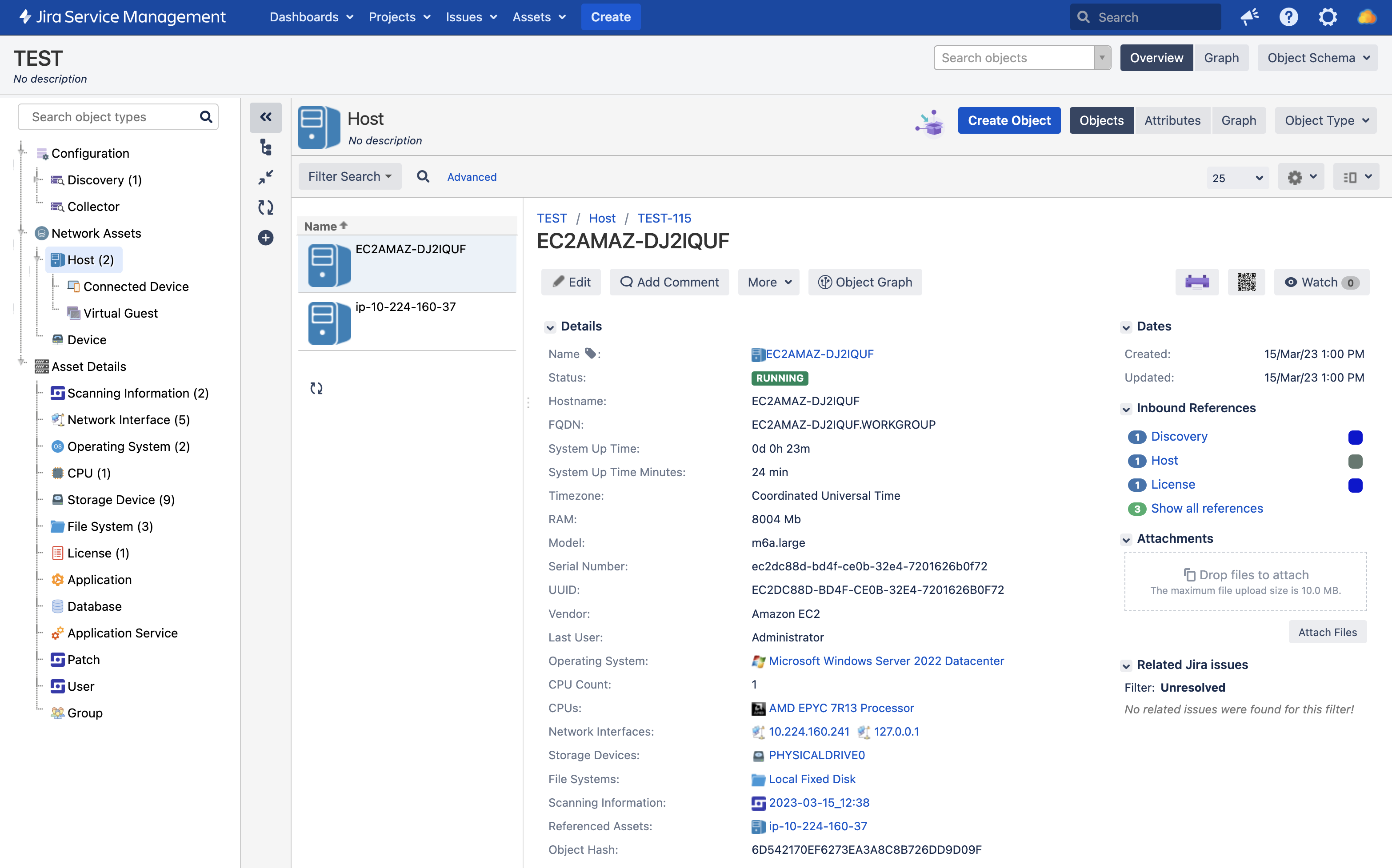Click the gray swatch next to Host reference

tap(1355, 461)
